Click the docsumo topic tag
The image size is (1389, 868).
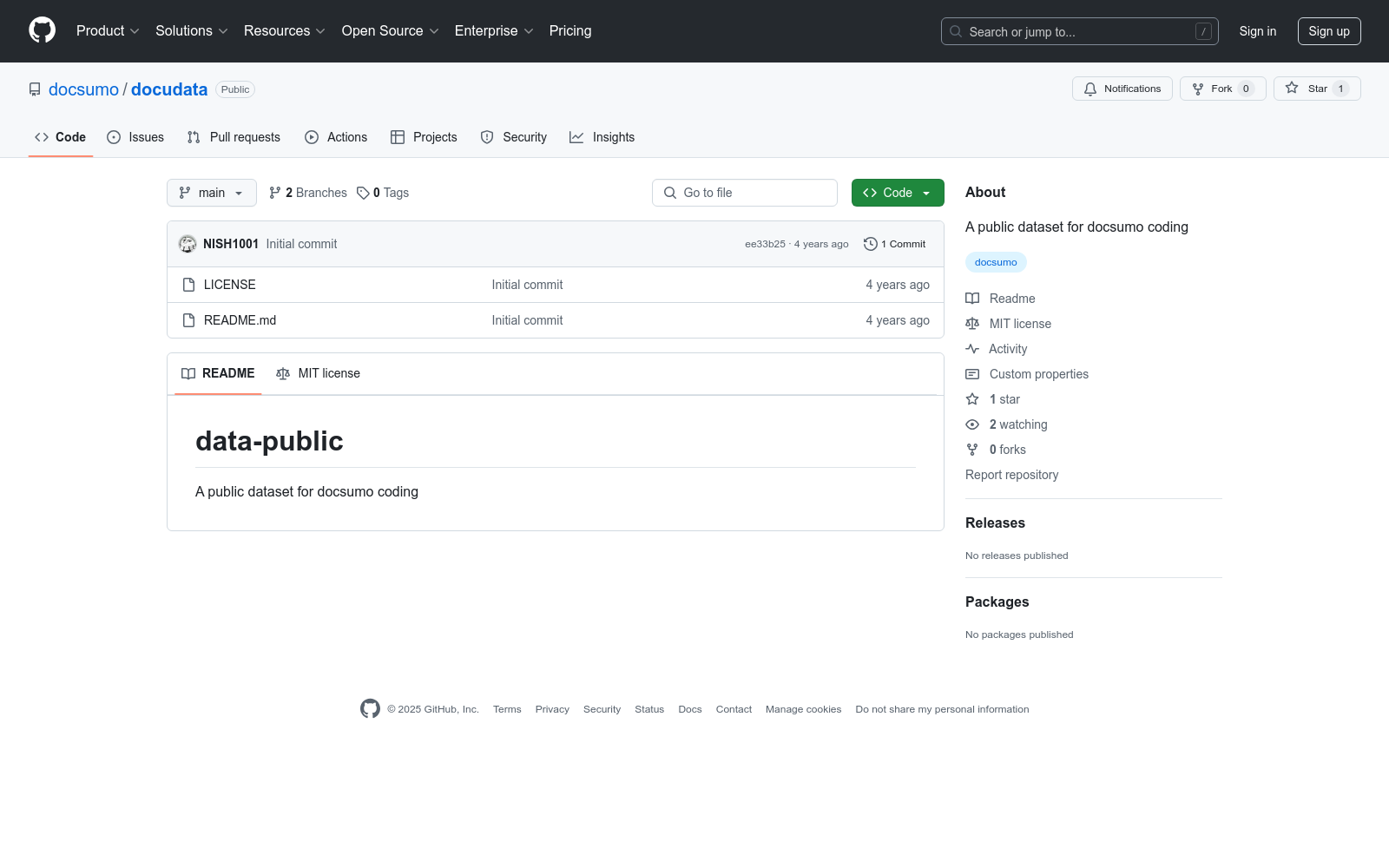pyautogui.click(x=996, y=262)
